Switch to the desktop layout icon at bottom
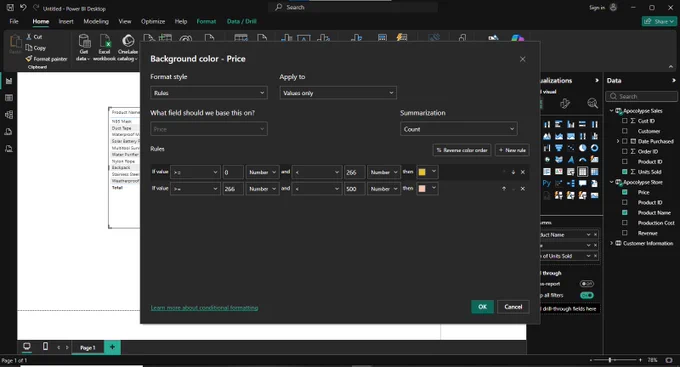680x367 pixels. [x=27, y=346]
